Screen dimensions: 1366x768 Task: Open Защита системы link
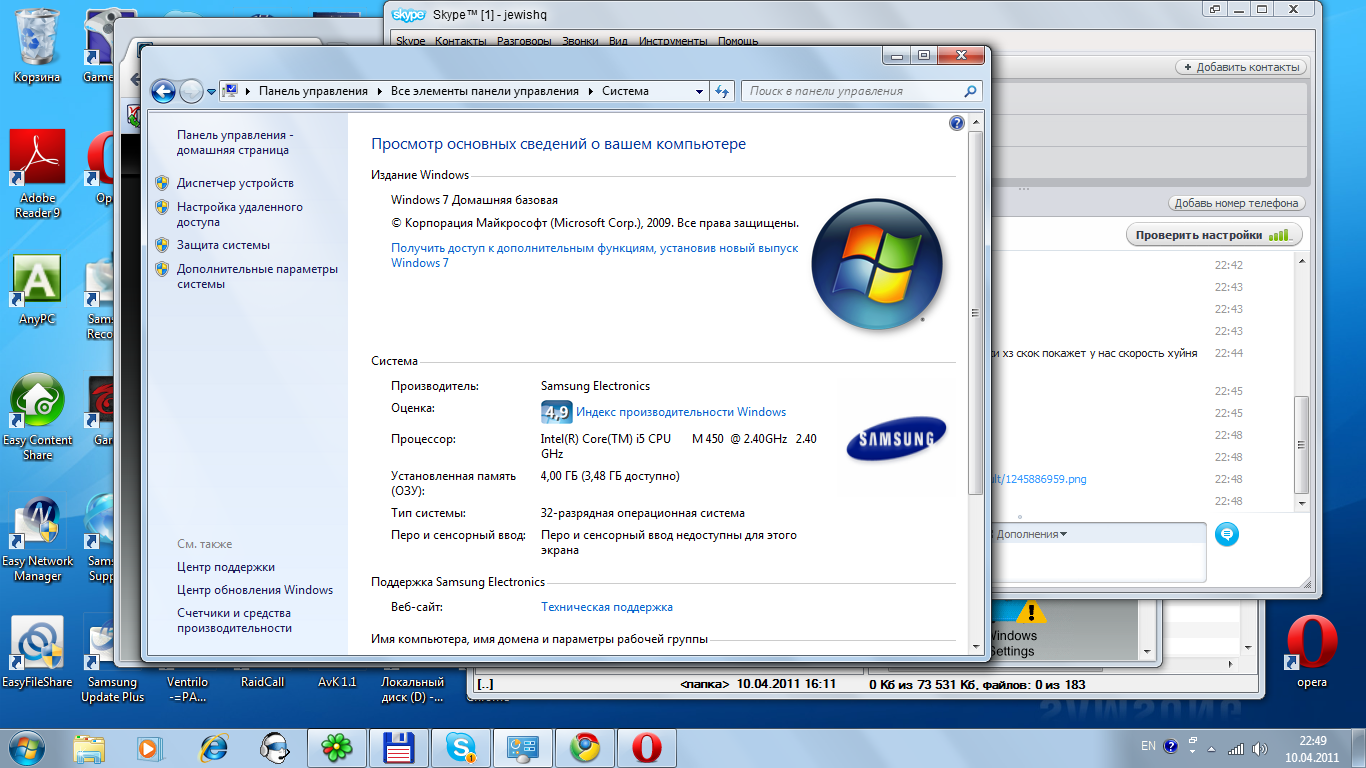tap(223, 245)
